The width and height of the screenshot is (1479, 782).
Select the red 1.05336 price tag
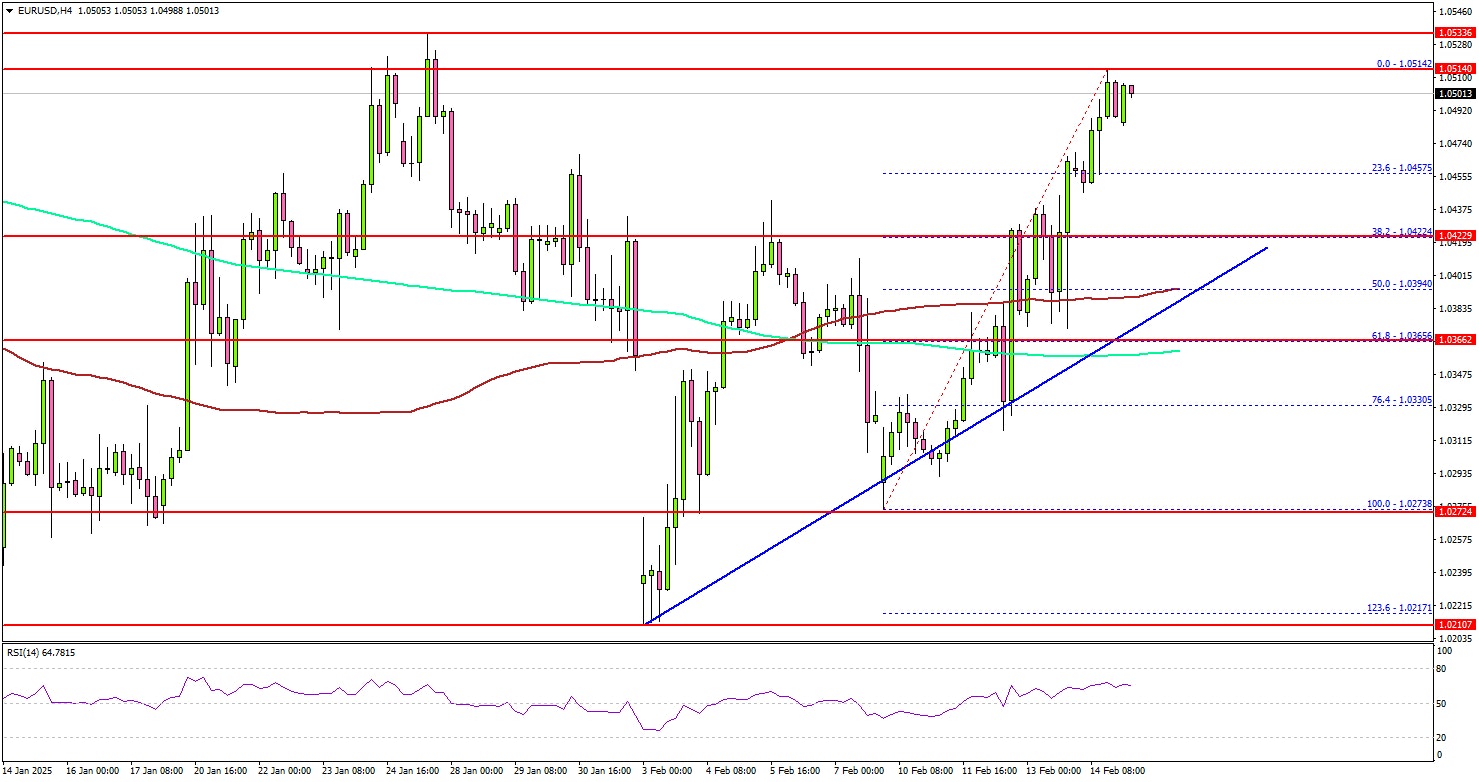tap(1454, 33)
